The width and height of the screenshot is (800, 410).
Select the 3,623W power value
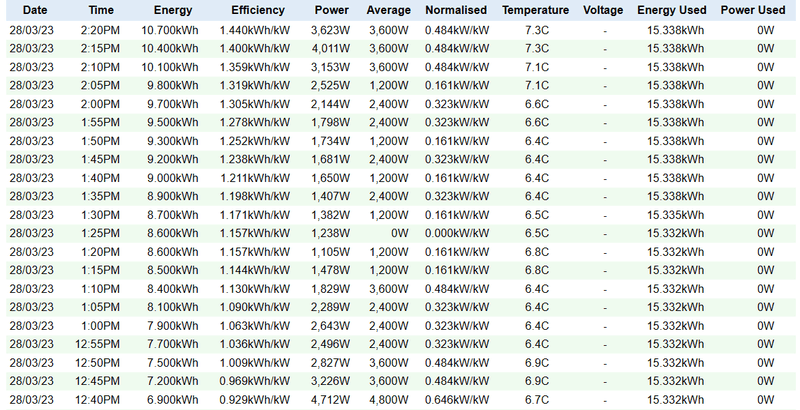click(330, 31)
